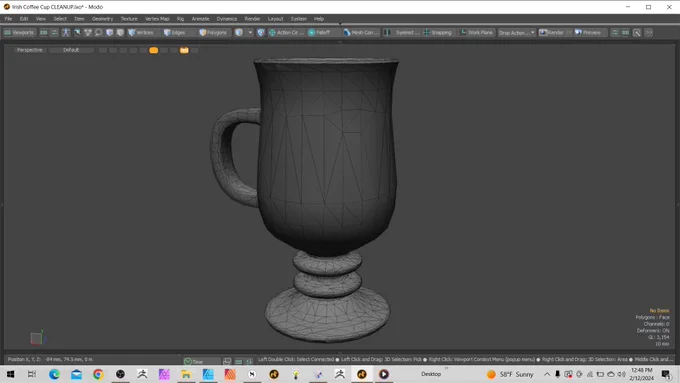Open the File menu
680x383 pixels.
(x=8, y=19)
